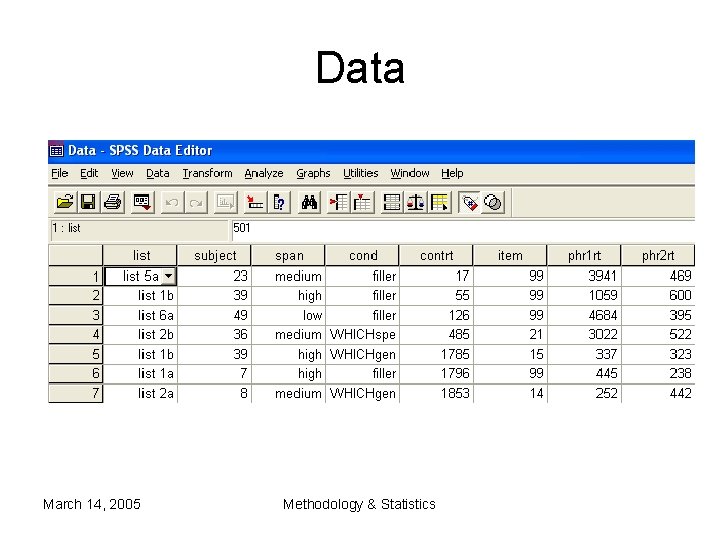This screenshot has height=540, width=720.
Task: Click the Select Cases icon
Action: 440,202
